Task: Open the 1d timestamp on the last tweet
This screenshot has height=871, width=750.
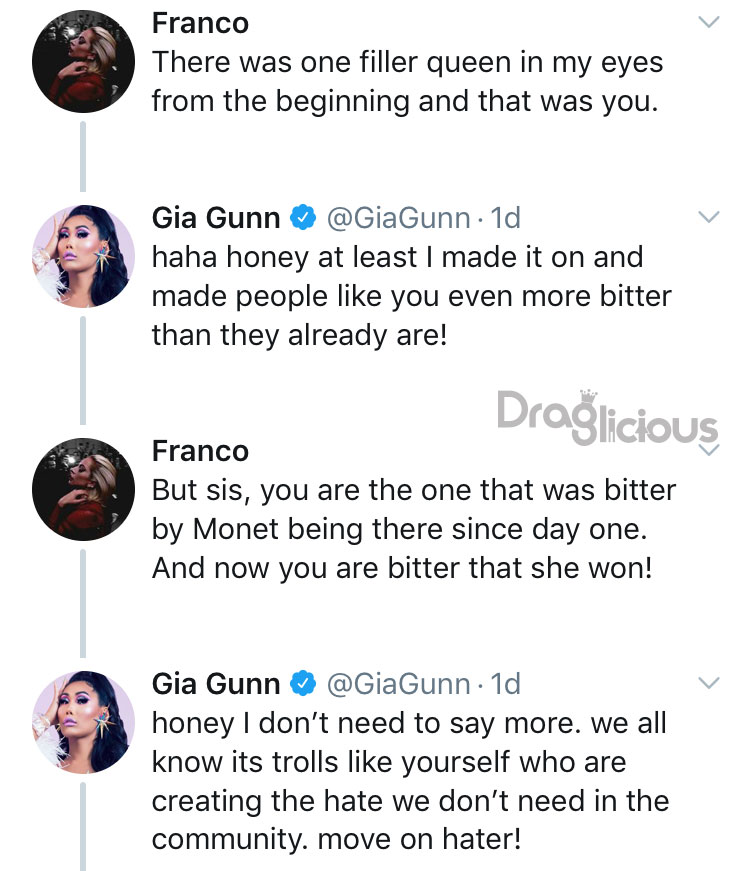Action: [505, 684]
